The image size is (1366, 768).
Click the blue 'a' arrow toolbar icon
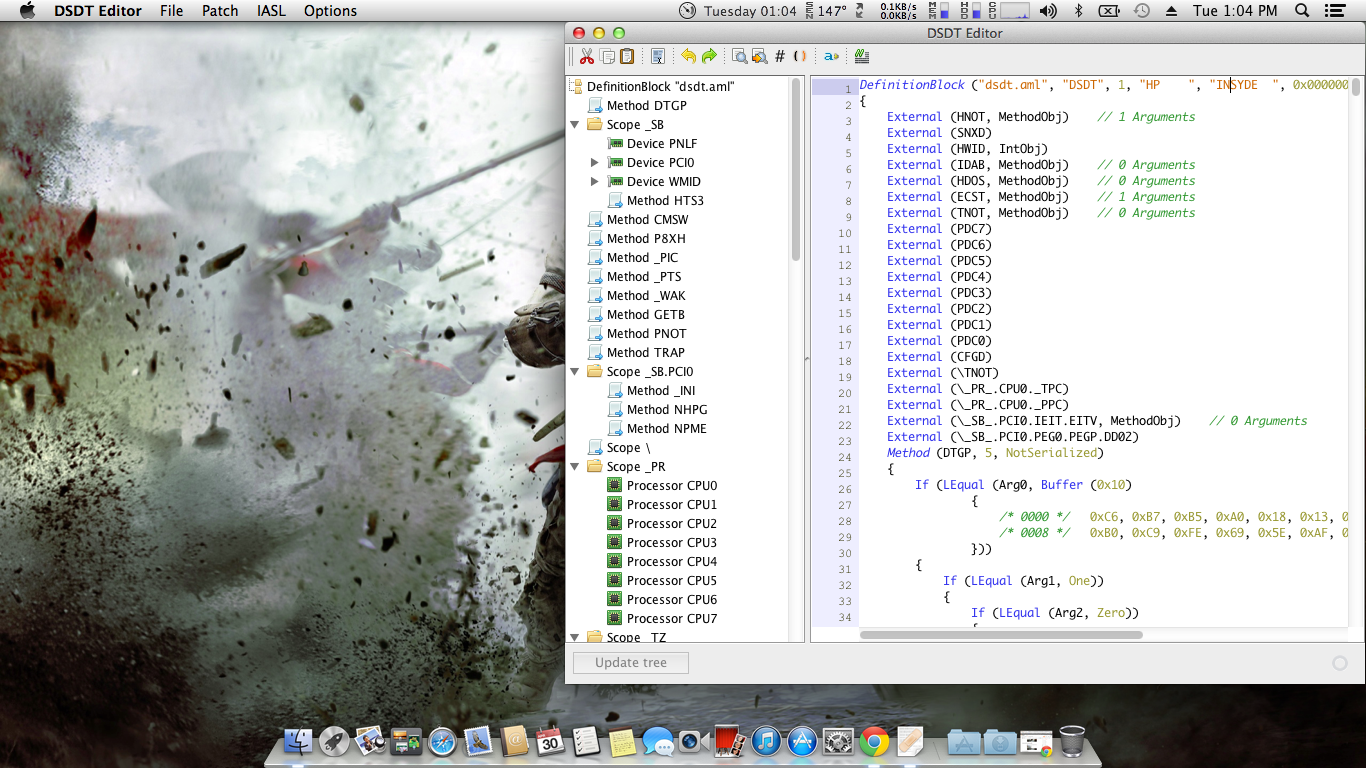coord(831,56)
